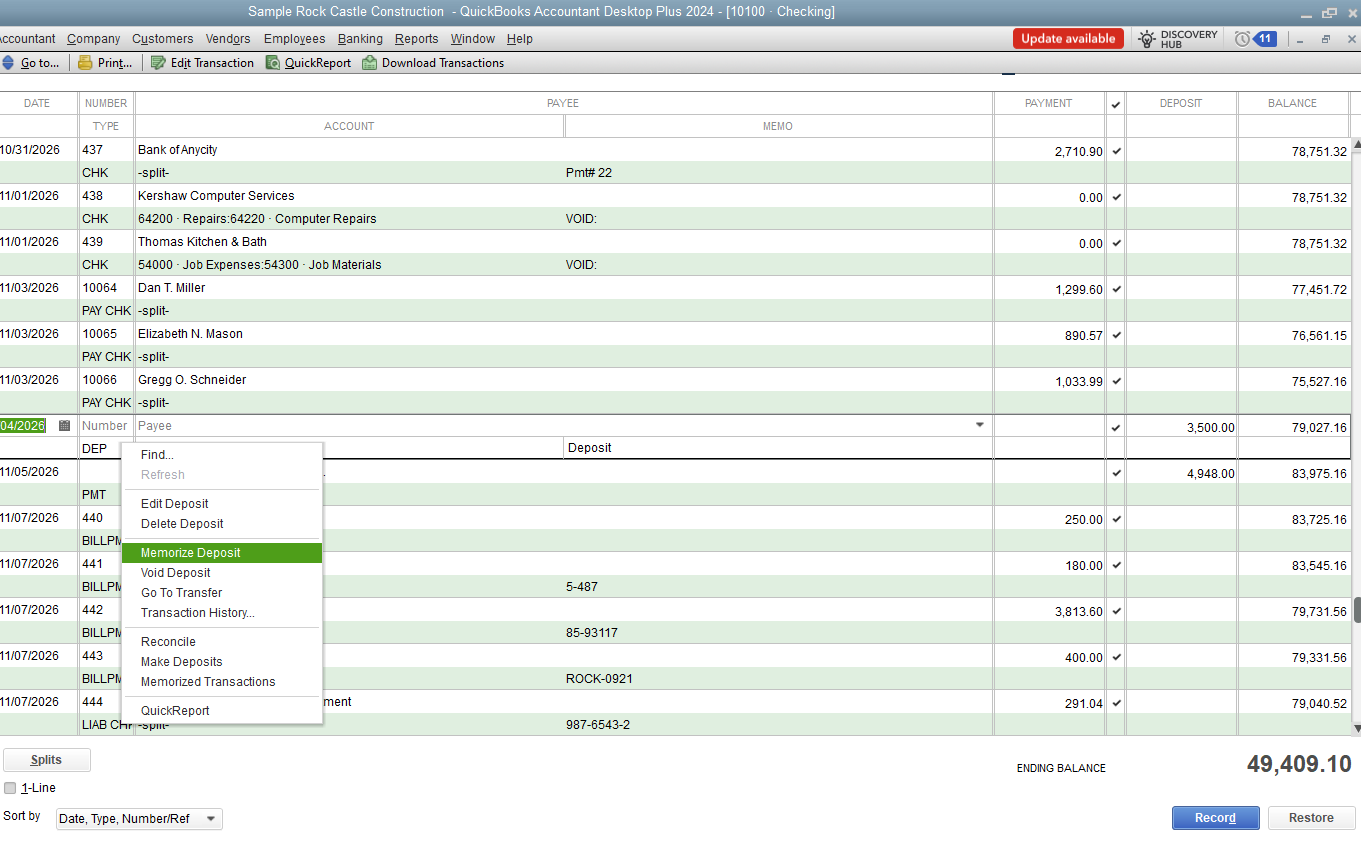The image size is (1361, 852).
Task: Click the memo Pmt# 22
Action: point(589,173)
